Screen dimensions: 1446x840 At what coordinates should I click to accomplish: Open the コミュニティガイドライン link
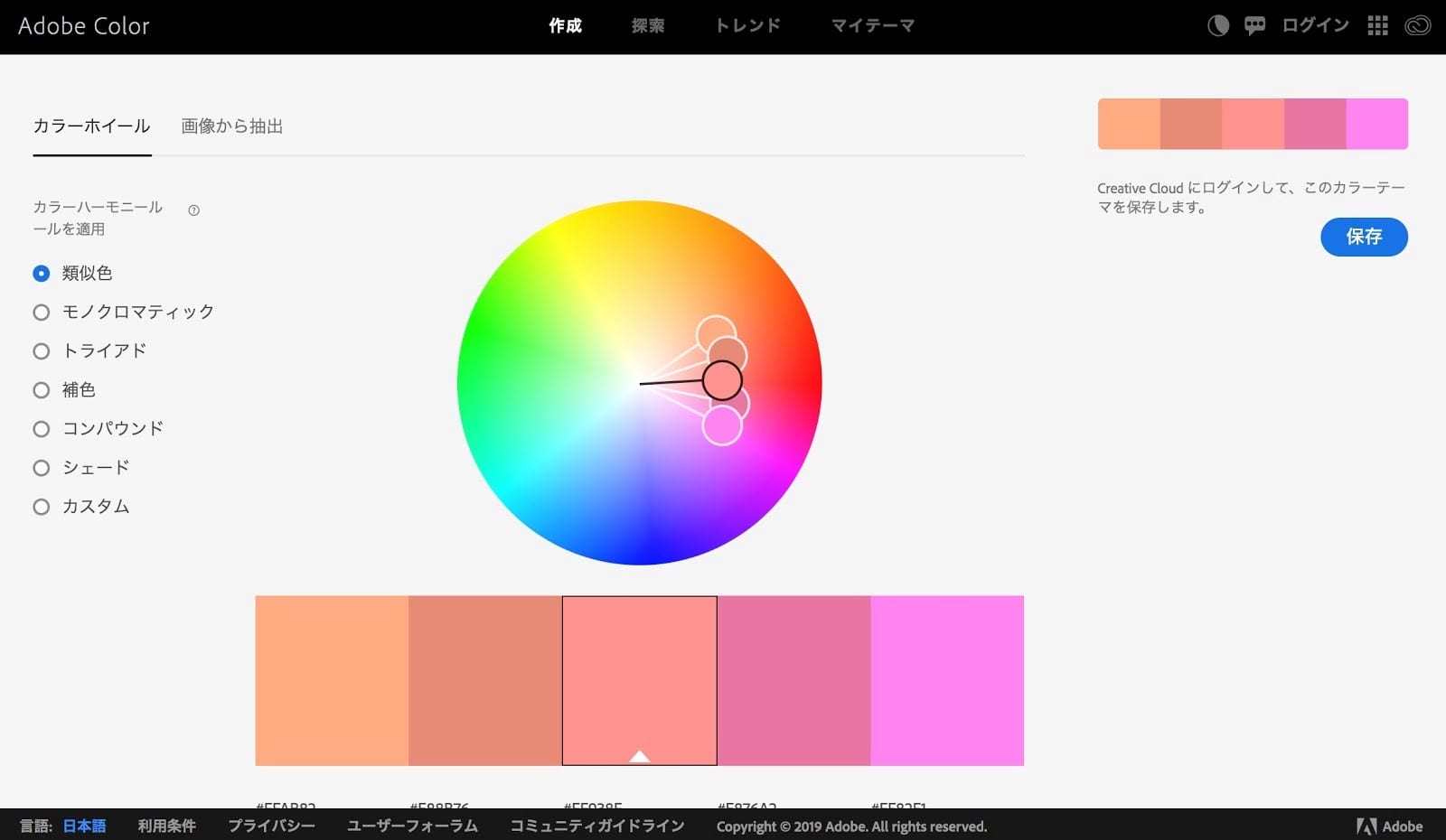(x=597, y=826)
